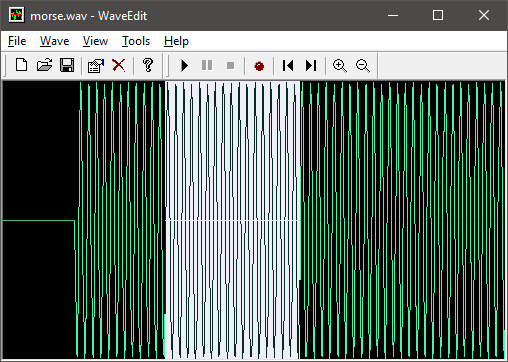Pause playback with the Pause button
Image resolution: width=508 pixels, height=362 pixels.
point(207,65)
